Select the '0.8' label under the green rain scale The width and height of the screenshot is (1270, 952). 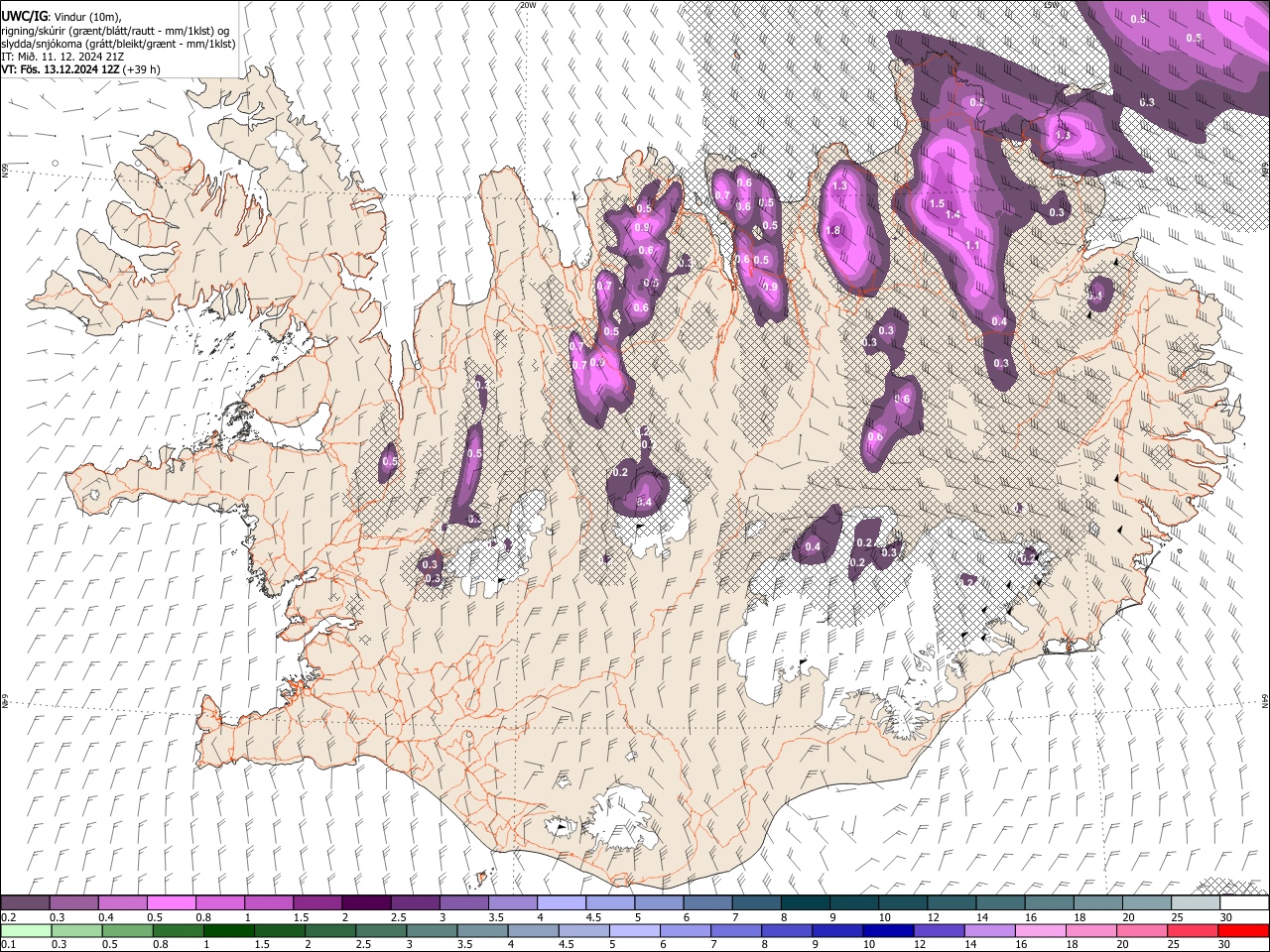tap(160, 944)
